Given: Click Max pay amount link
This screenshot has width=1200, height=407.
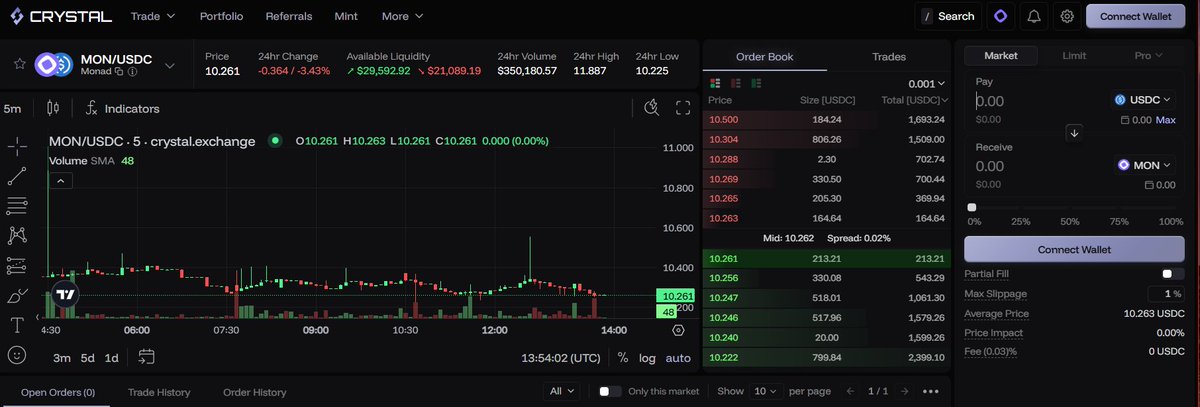Looking at the screenshot, I should point(1166,120).
